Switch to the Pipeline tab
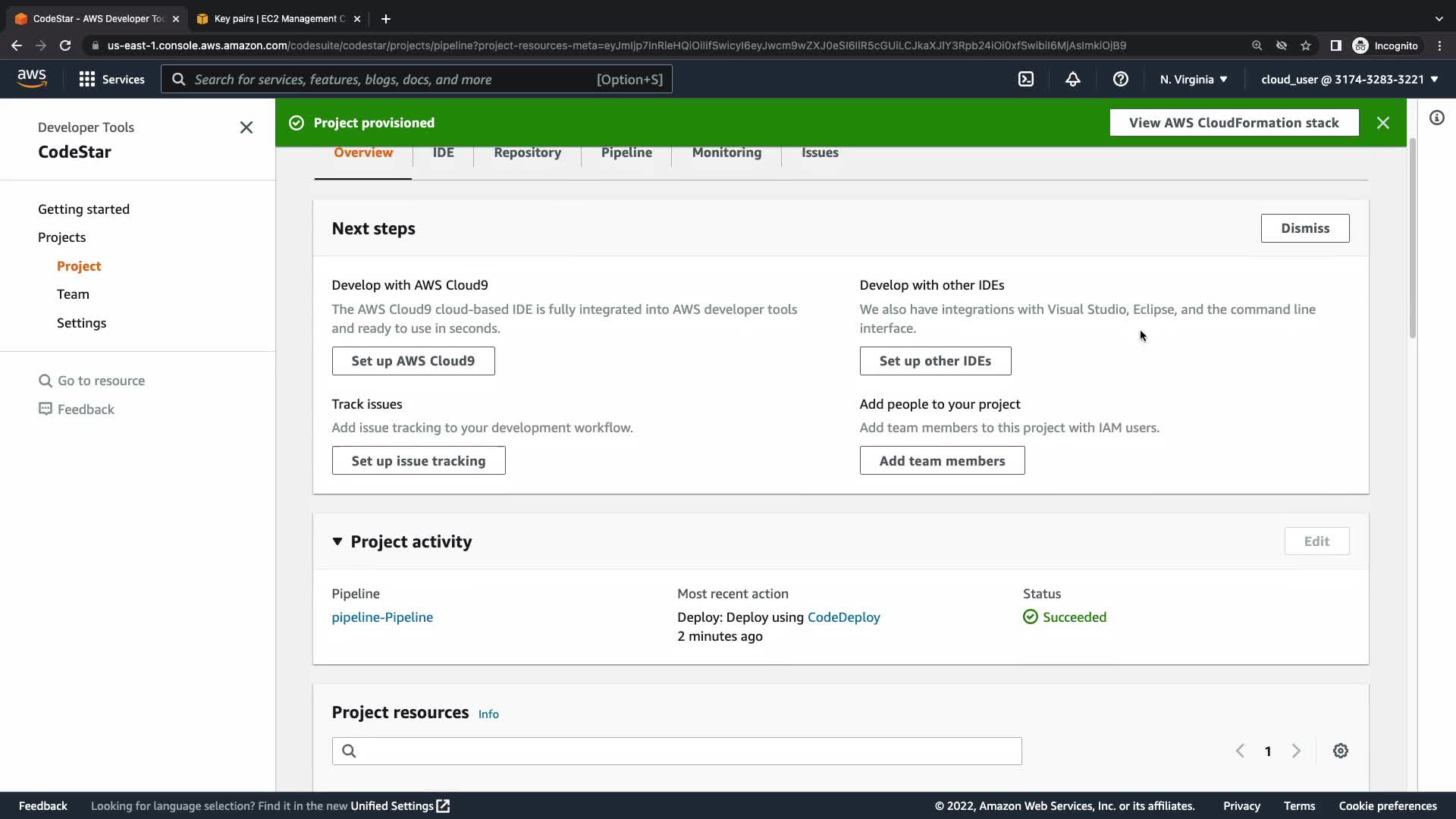1456x819 pixels. [626, 152]
